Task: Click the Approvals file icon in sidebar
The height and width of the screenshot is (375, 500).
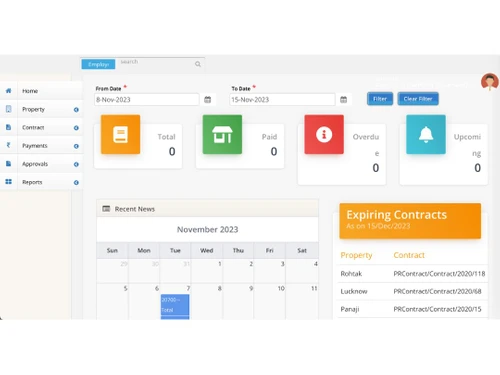Action: pos(9,164)
